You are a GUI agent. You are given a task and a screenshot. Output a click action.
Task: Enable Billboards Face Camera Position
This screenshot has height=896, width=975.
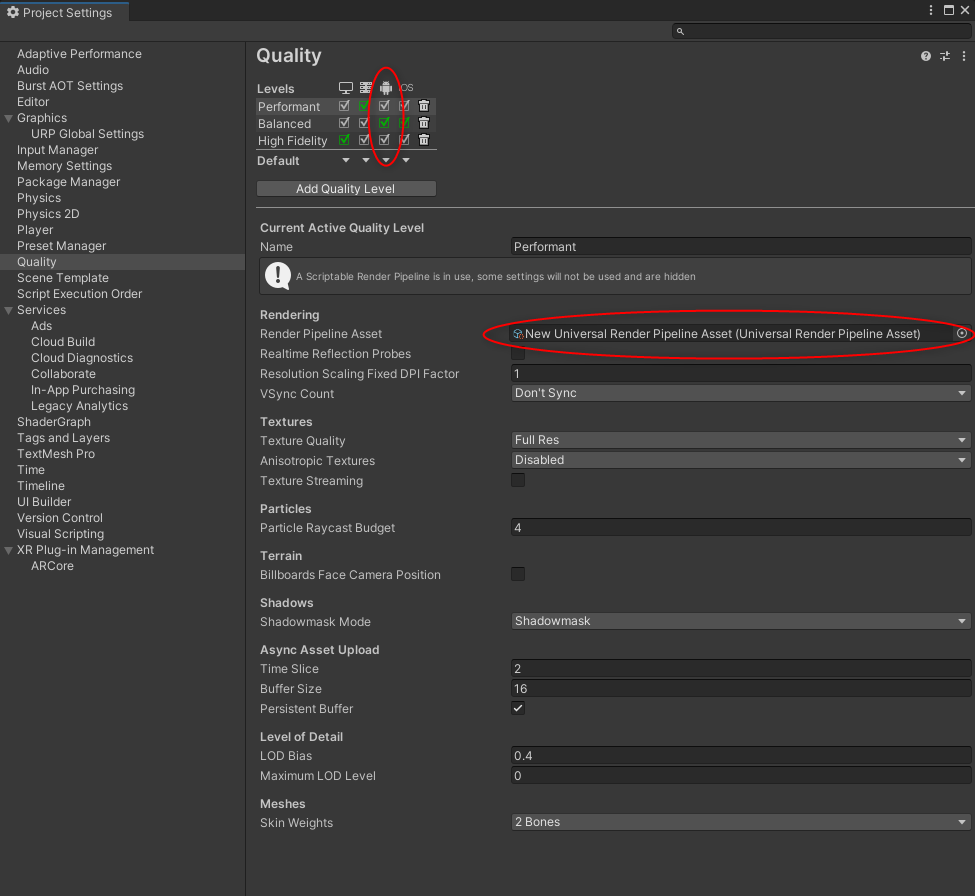click(518, 574)
